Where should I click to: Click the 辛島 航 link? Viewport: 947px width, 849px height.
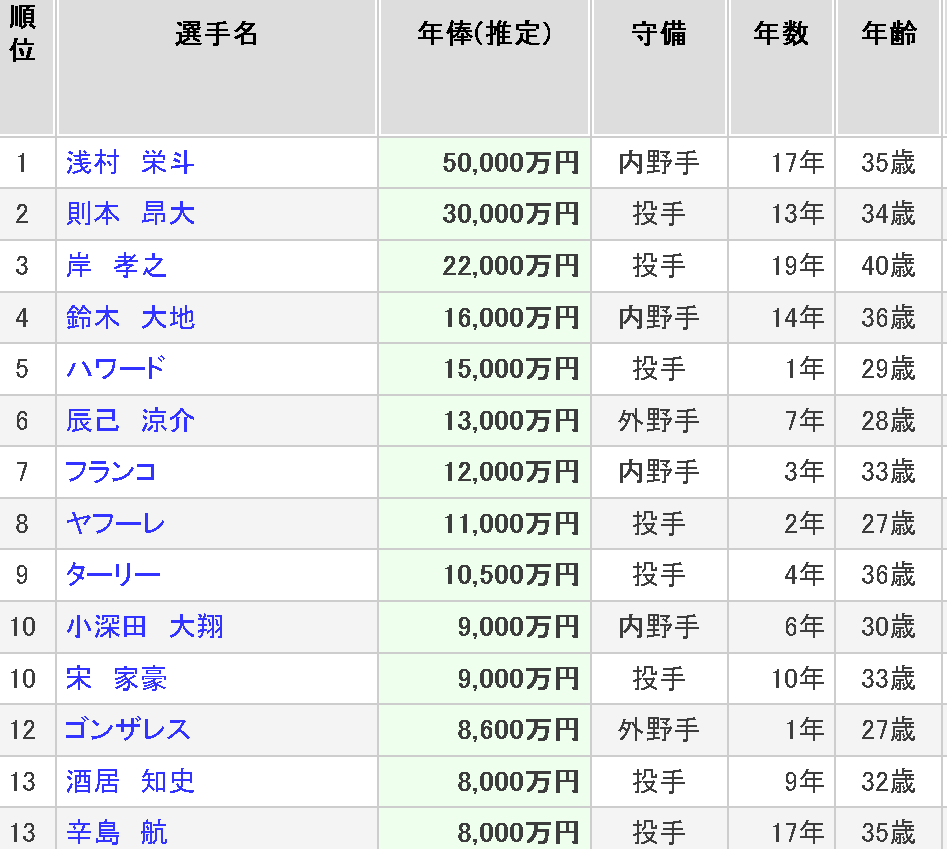[116, 832]
